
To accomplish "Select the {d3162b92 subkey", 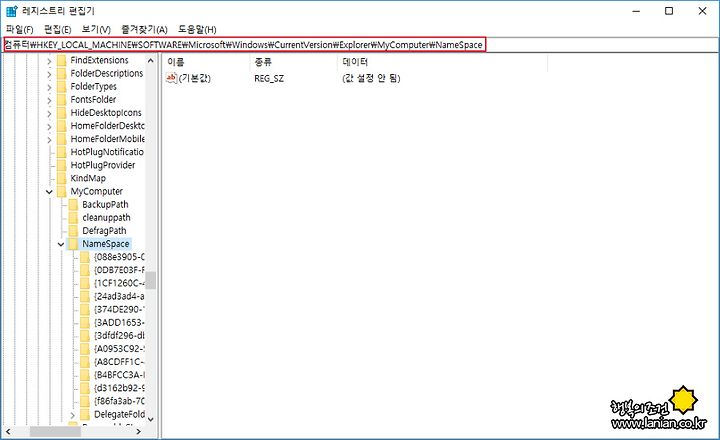I will coord(119,388).
